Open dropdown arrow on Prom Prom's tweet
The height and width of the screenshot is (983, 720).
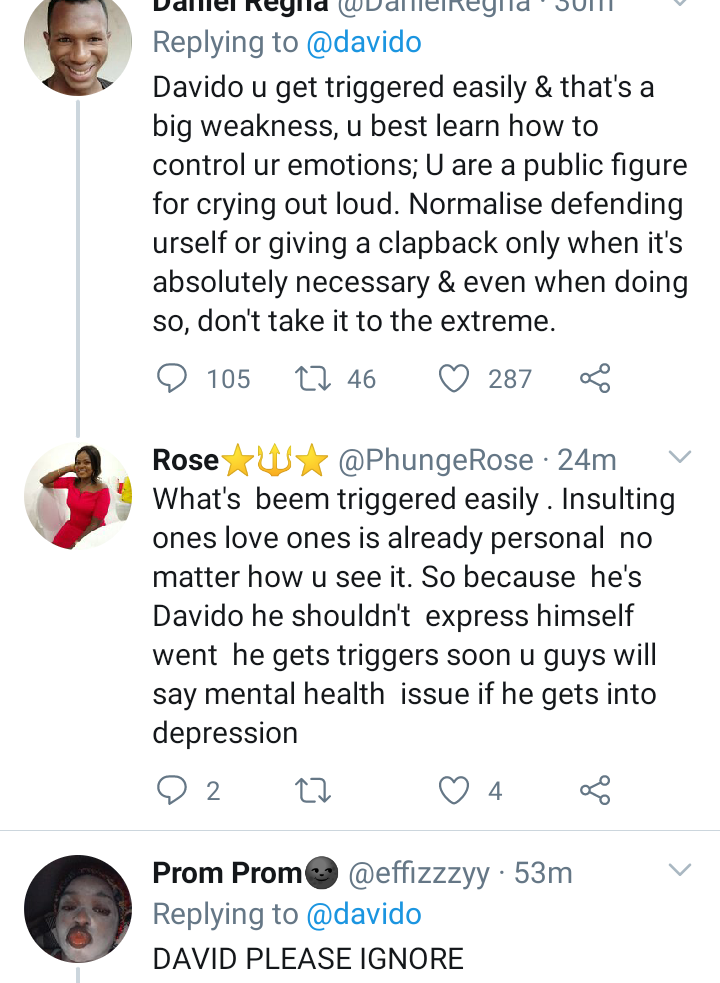pyautogui.click(x=679, y=870)
